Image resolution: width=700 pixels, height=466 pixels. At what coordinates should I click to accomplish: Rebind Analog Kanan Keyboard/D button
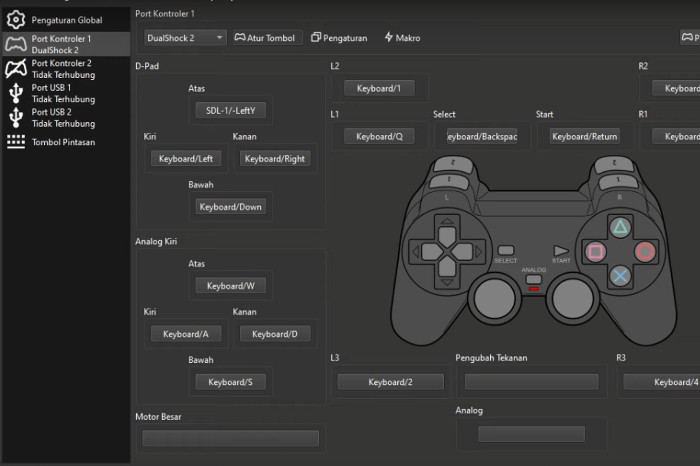[x=275, y=334]
